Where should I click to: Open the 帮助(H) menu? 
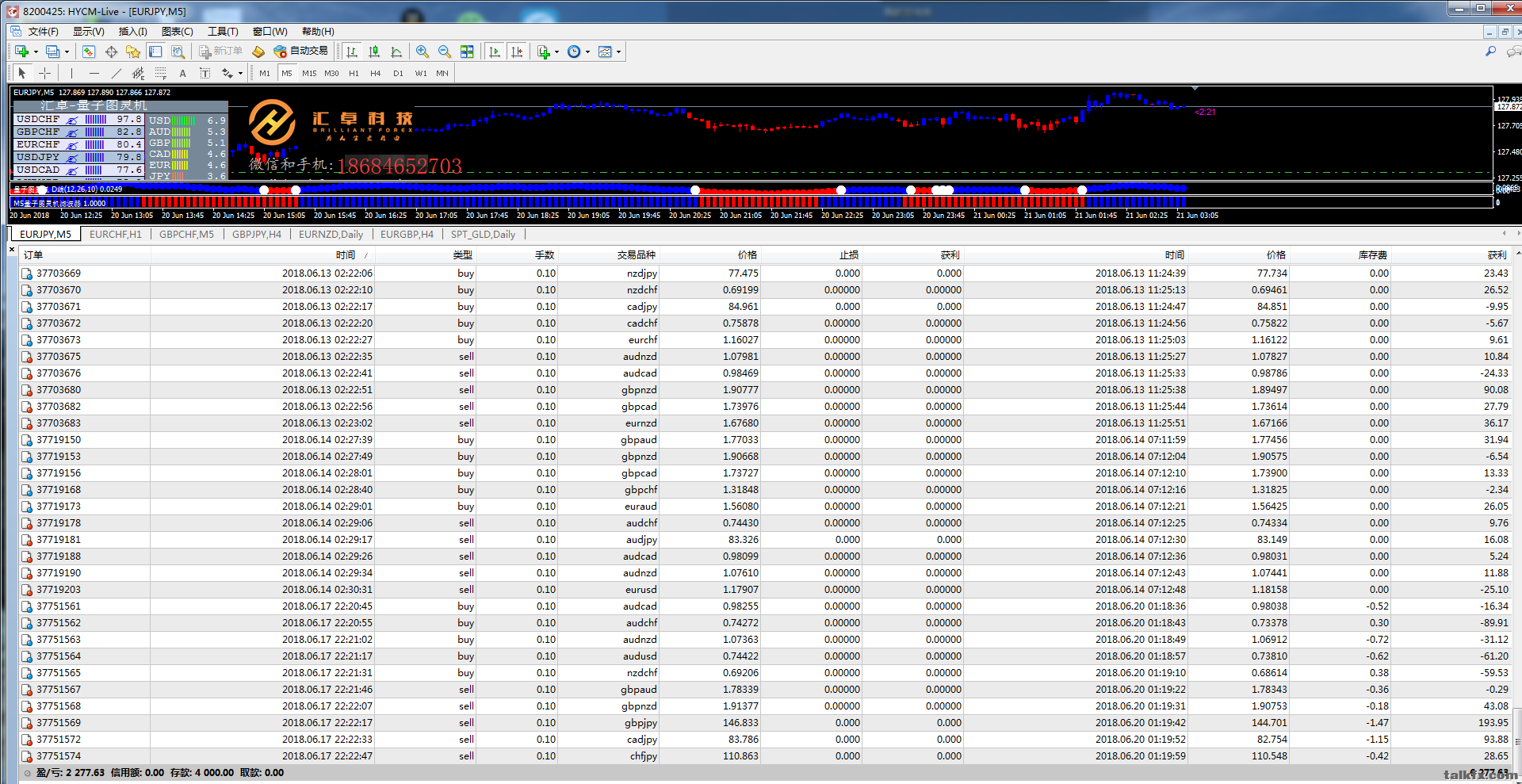(318, 32)
